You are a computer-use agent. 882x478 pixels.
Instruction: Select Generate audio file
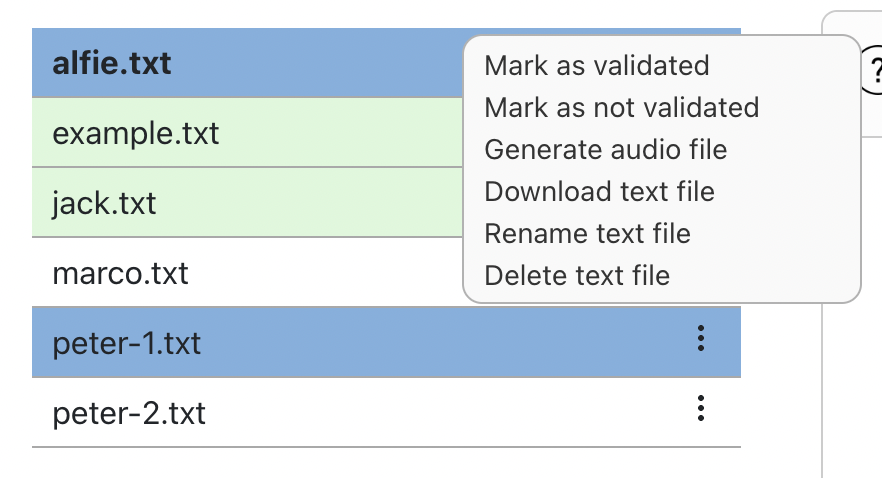(x=606, y=150)
